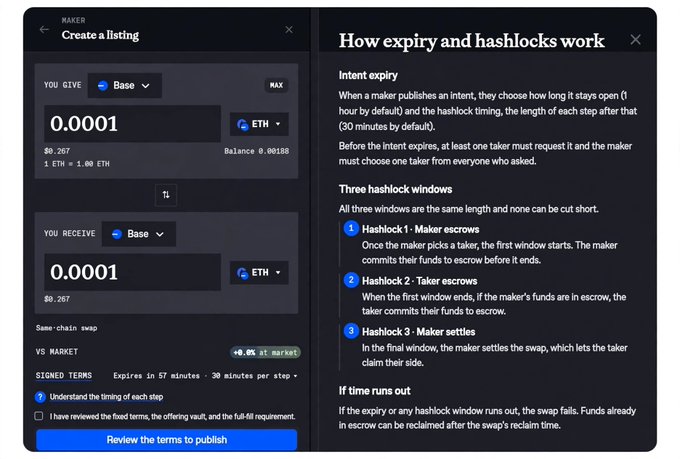The height and width of the screenshot is (459, 680).
Task: Click the MAX button
Action: point(276,85)
